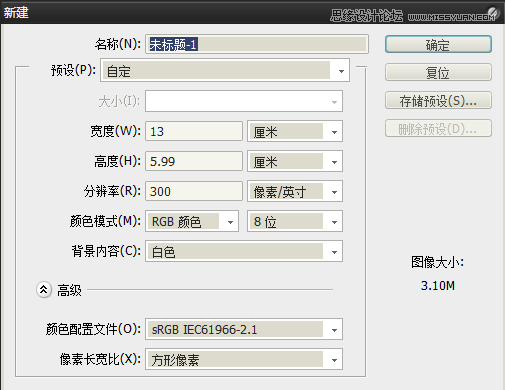The image size is (505, 390).
Task: Click the 分辨率 resolution field showing 300
Action: coord(194,191)
